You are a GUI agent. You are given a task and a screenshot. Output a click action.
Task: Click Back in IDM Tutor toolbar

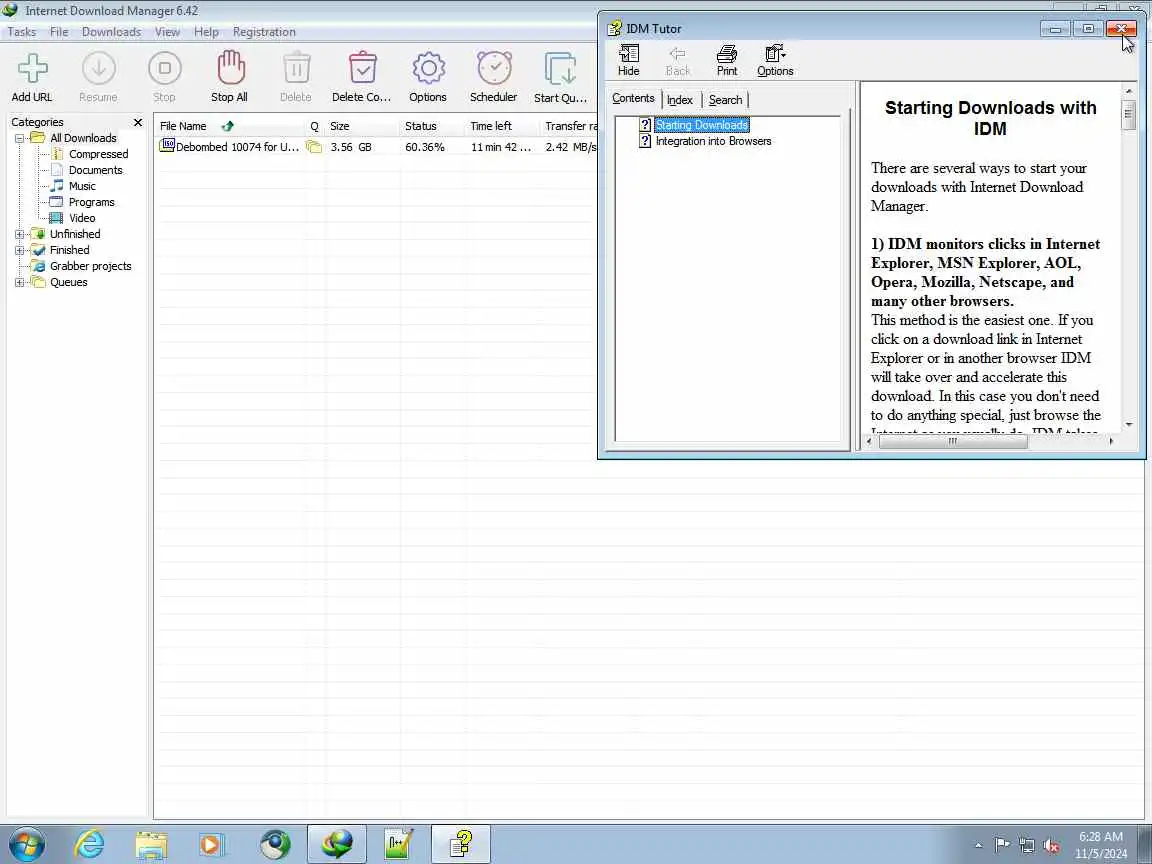(677, 60)
